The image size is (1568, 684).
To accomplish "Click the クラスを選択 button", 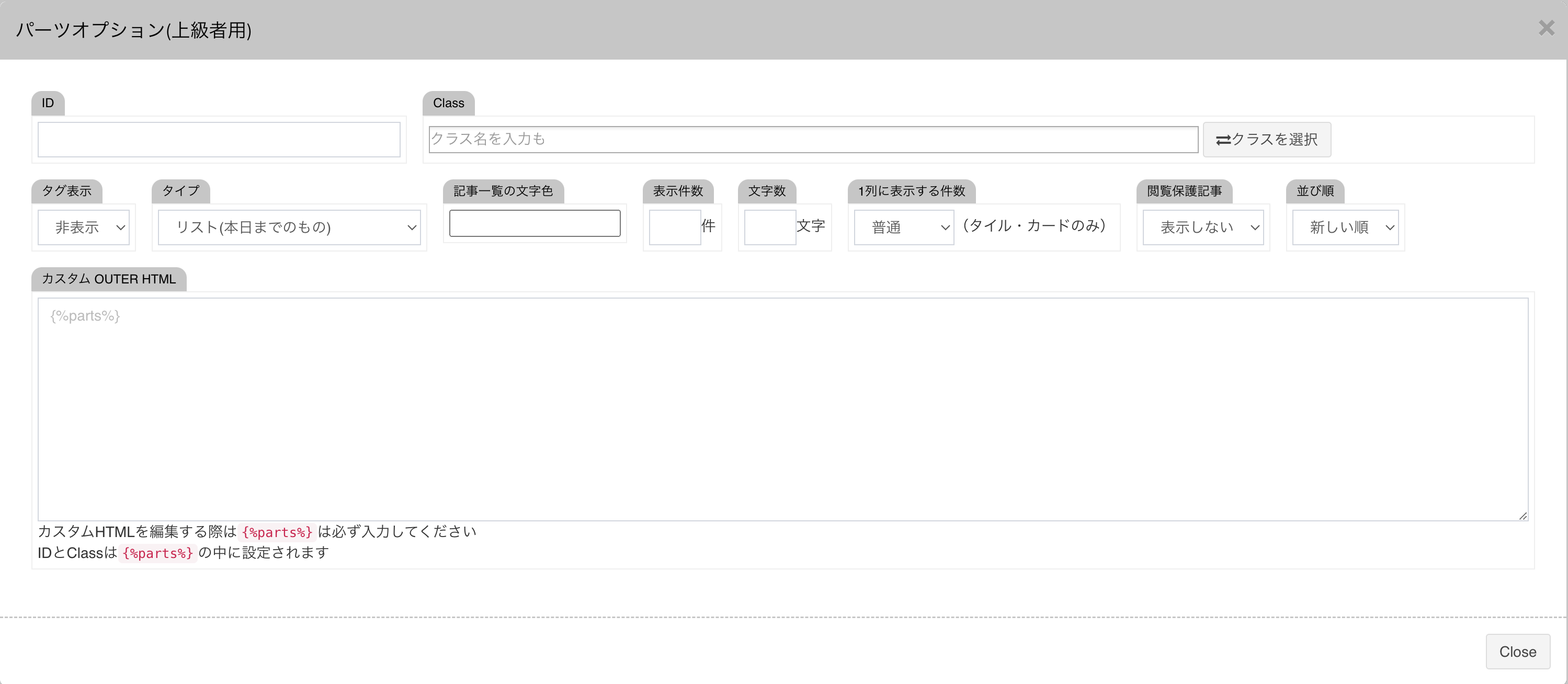I will (x=1267, y=139).
